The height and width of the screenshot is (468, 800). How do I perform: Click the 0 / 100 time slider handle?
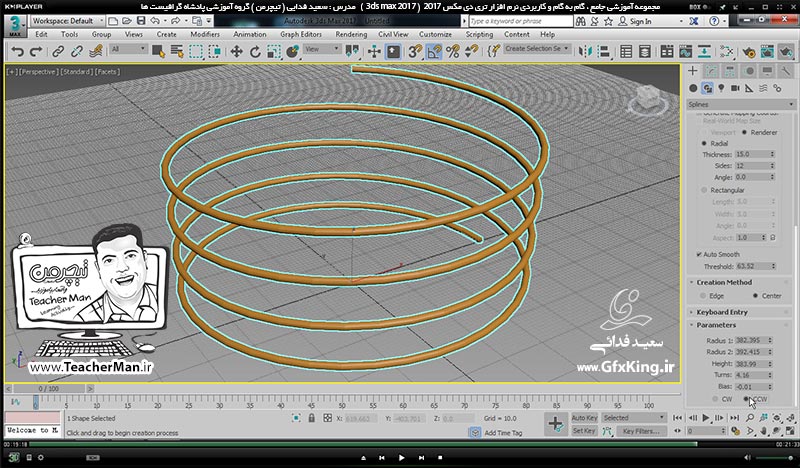[x=49, y=389]
